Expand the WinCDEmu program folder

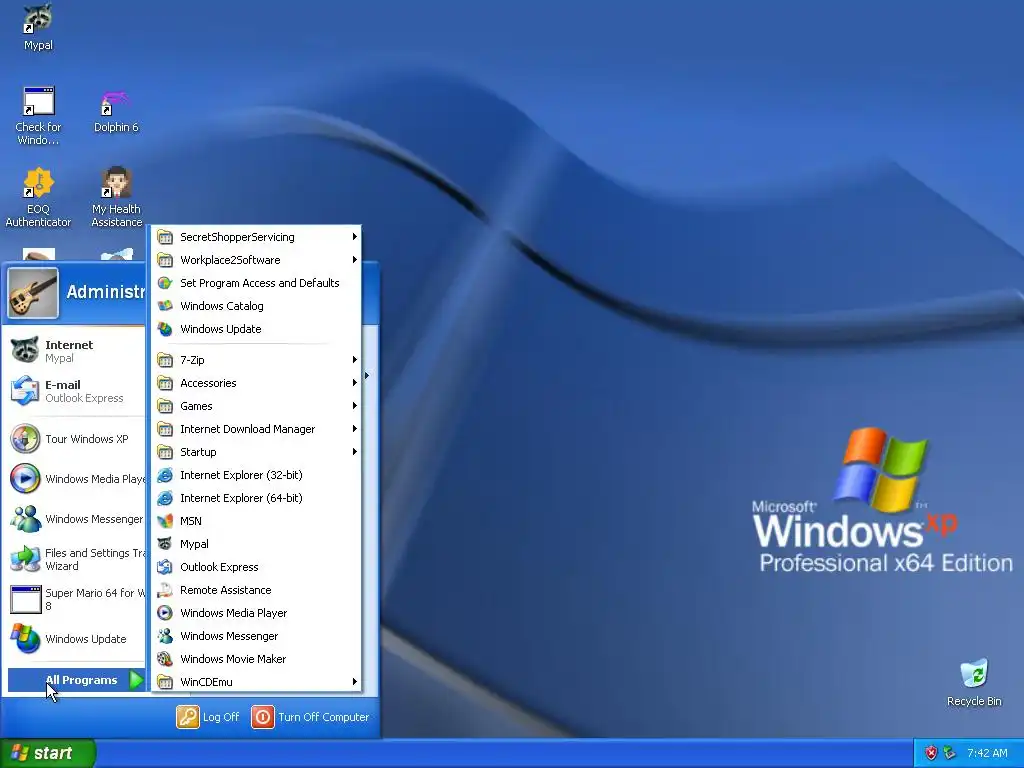(257, 682)
